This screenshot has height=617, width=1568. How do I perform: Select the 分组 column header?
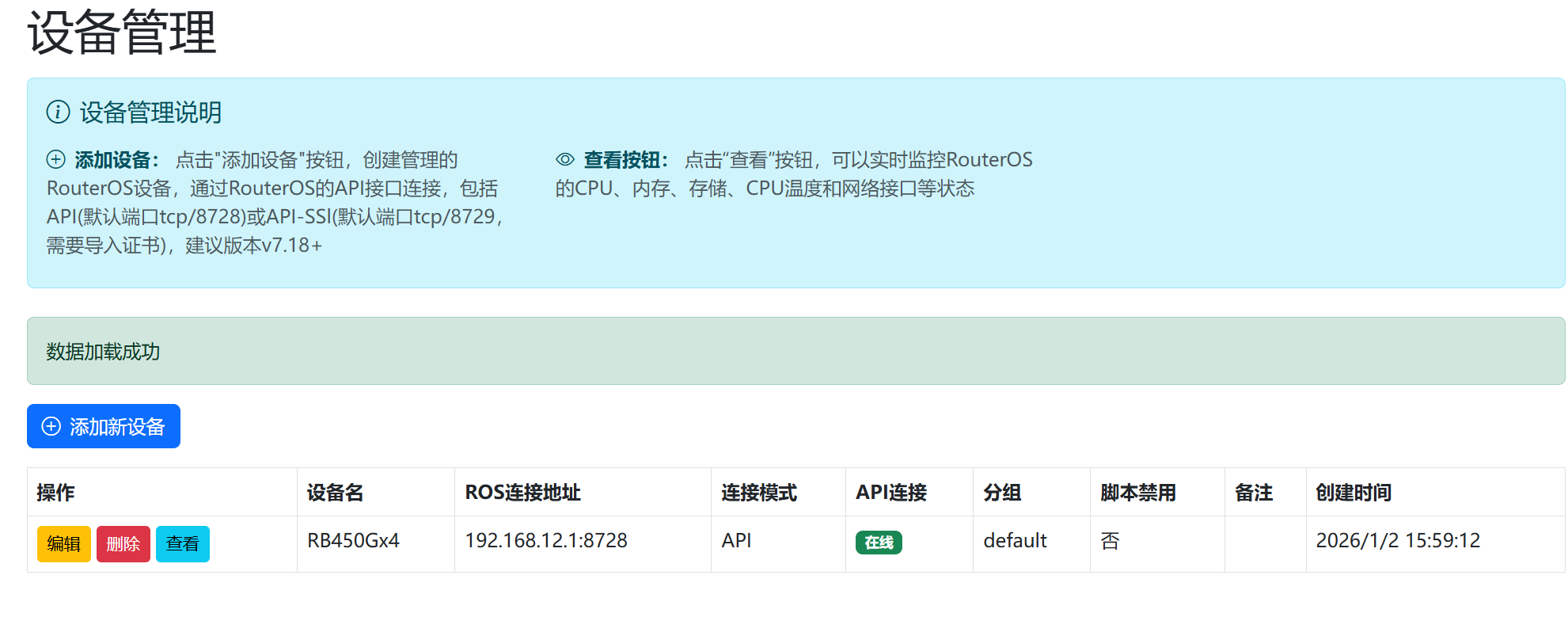(1002, 493)
